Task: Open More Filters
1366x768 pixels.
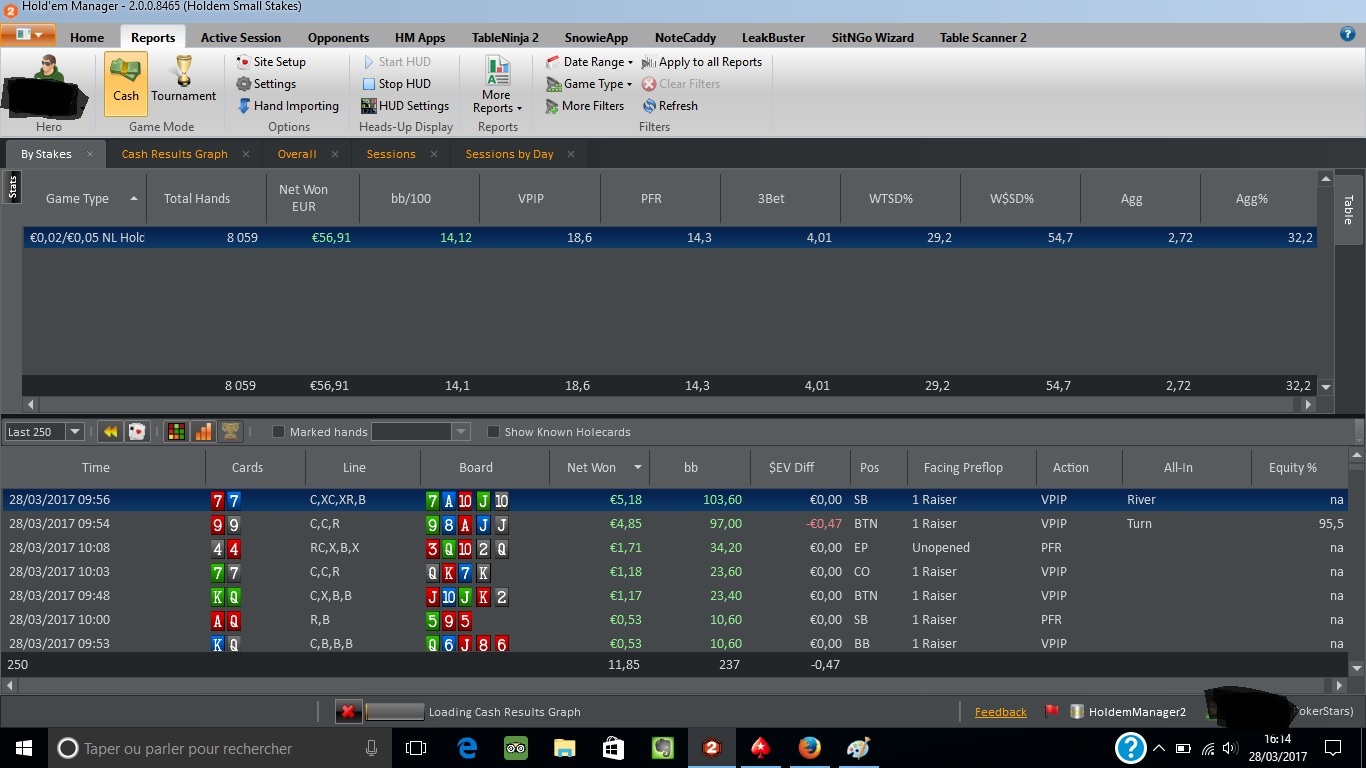Action: pos(585,106)
